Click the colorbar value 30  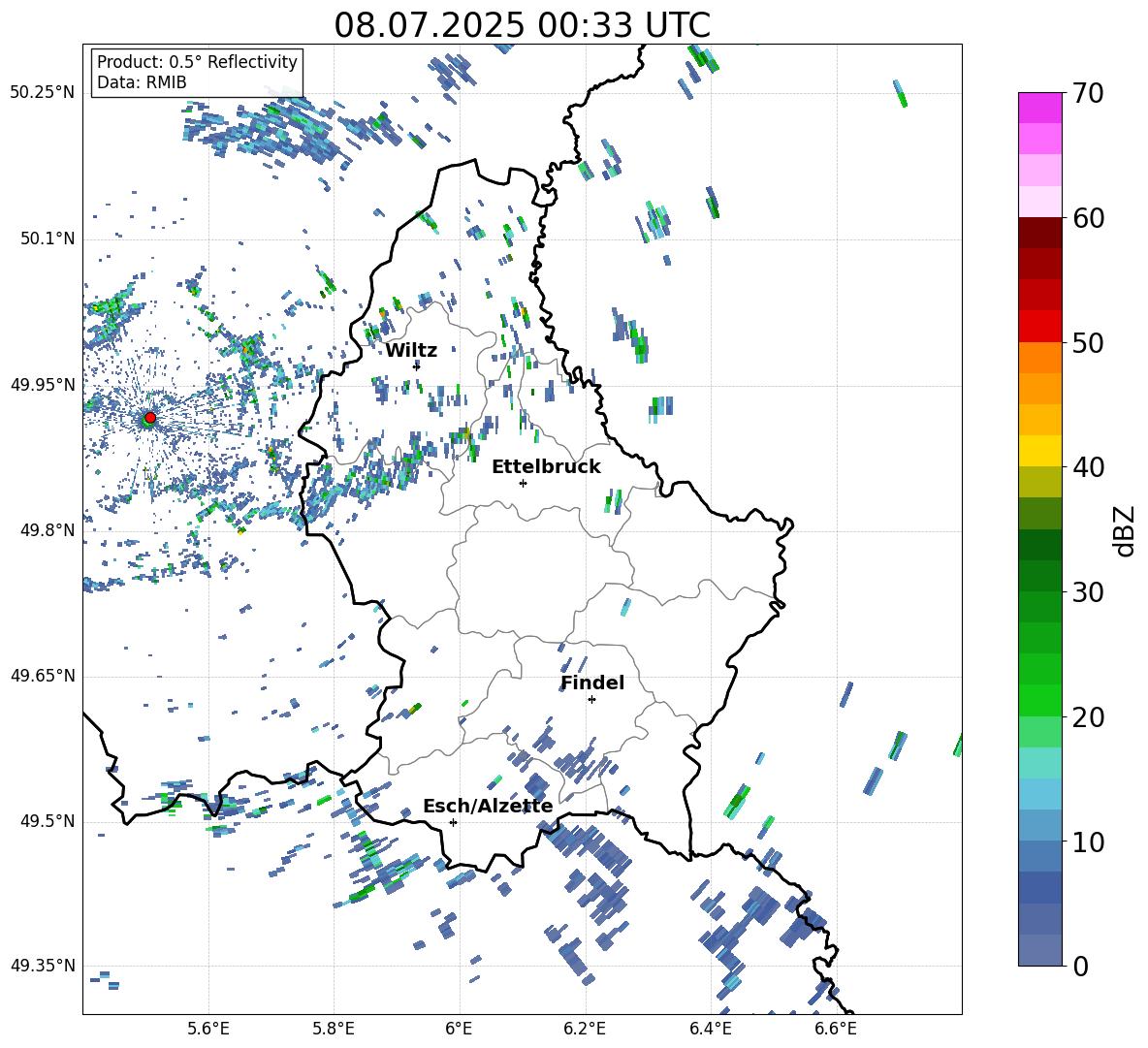1088,592
